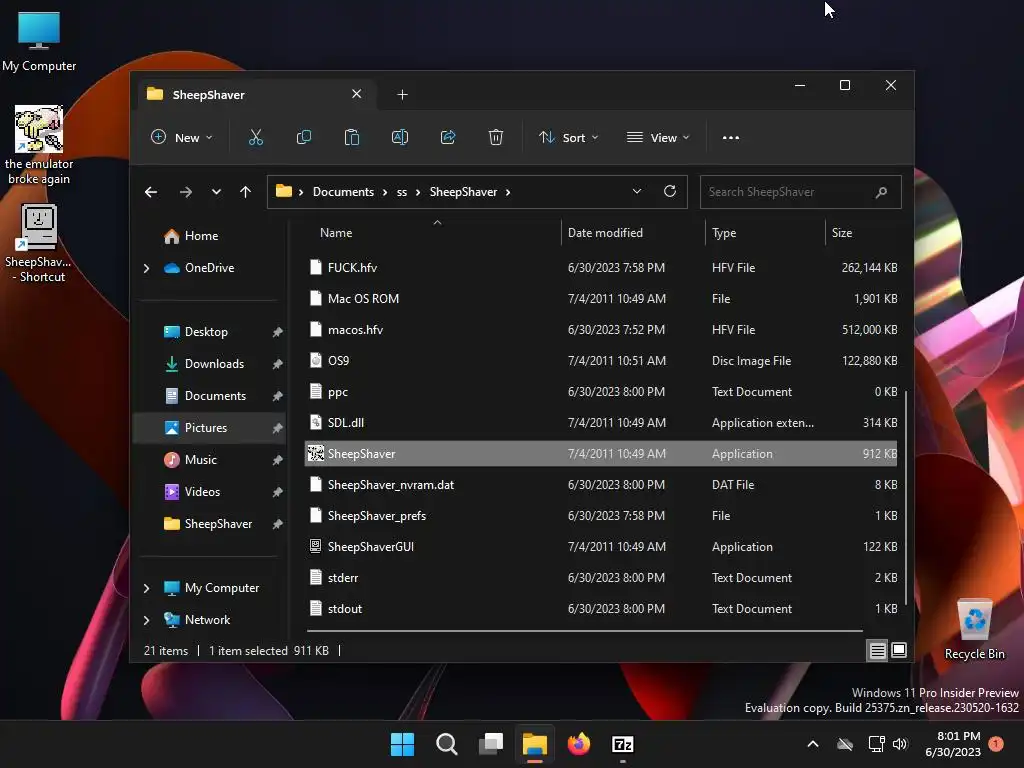Open Home in navigation pane
Screen dimensions: 1024x768
[x=201, y=236]
